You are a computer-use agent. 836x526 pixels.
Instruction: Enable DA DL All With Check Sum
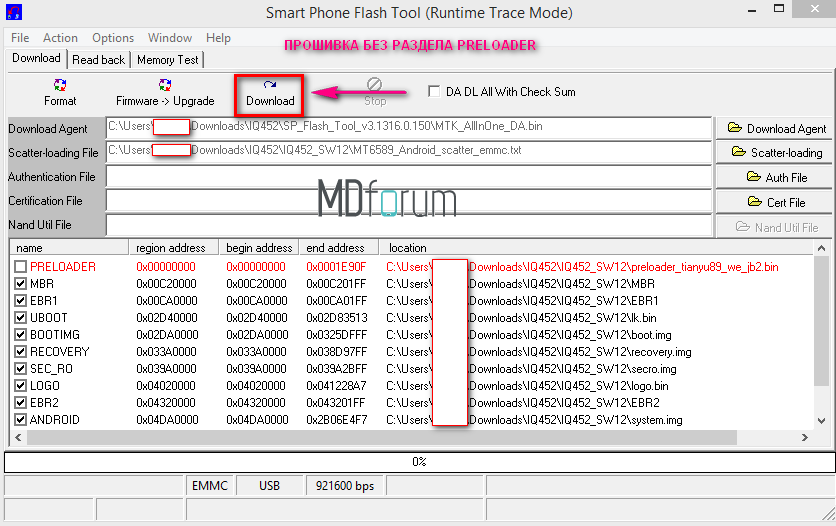434,91
